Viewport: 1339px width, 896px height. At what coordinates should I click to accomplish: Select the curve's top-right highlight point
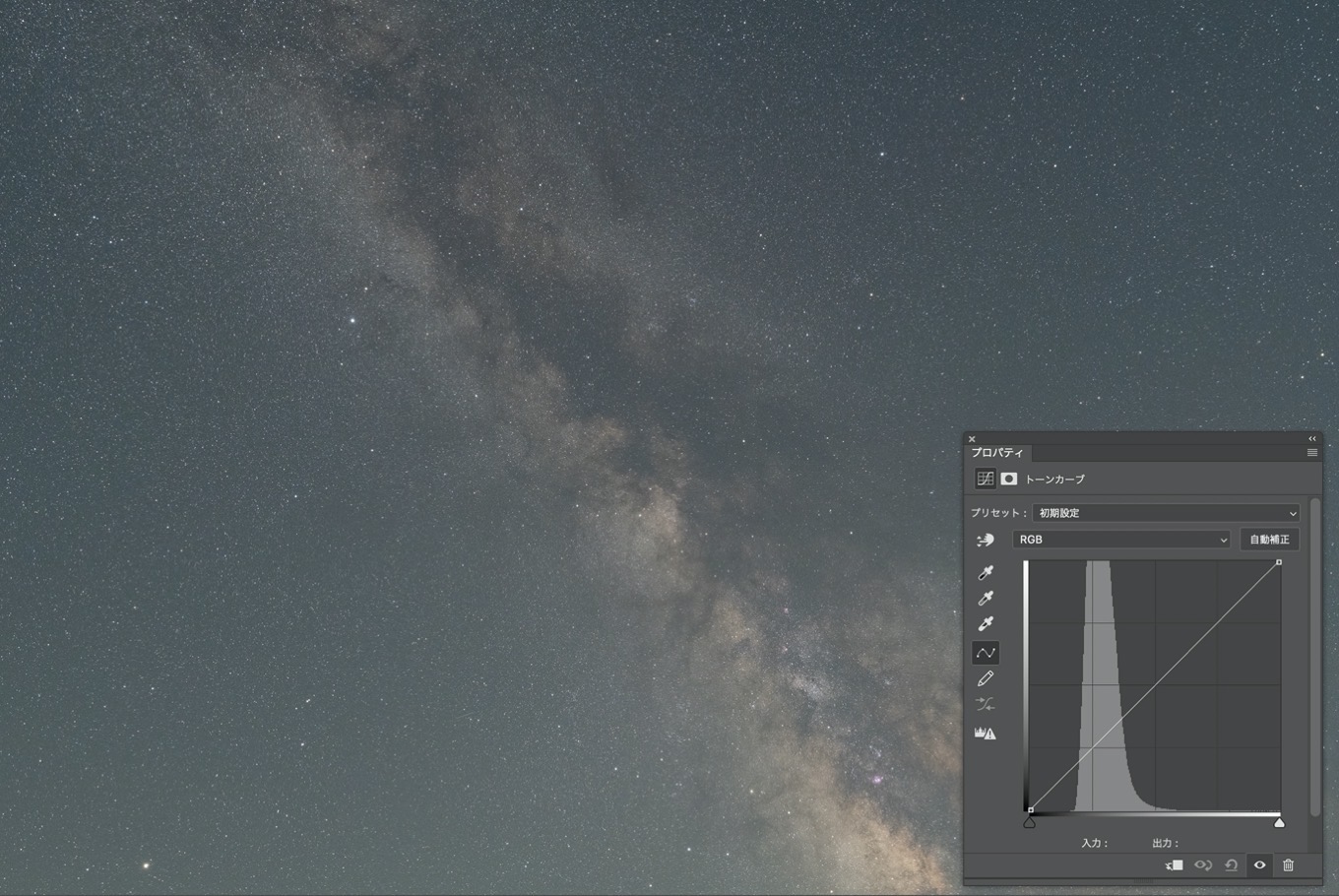pos(1279,562)
